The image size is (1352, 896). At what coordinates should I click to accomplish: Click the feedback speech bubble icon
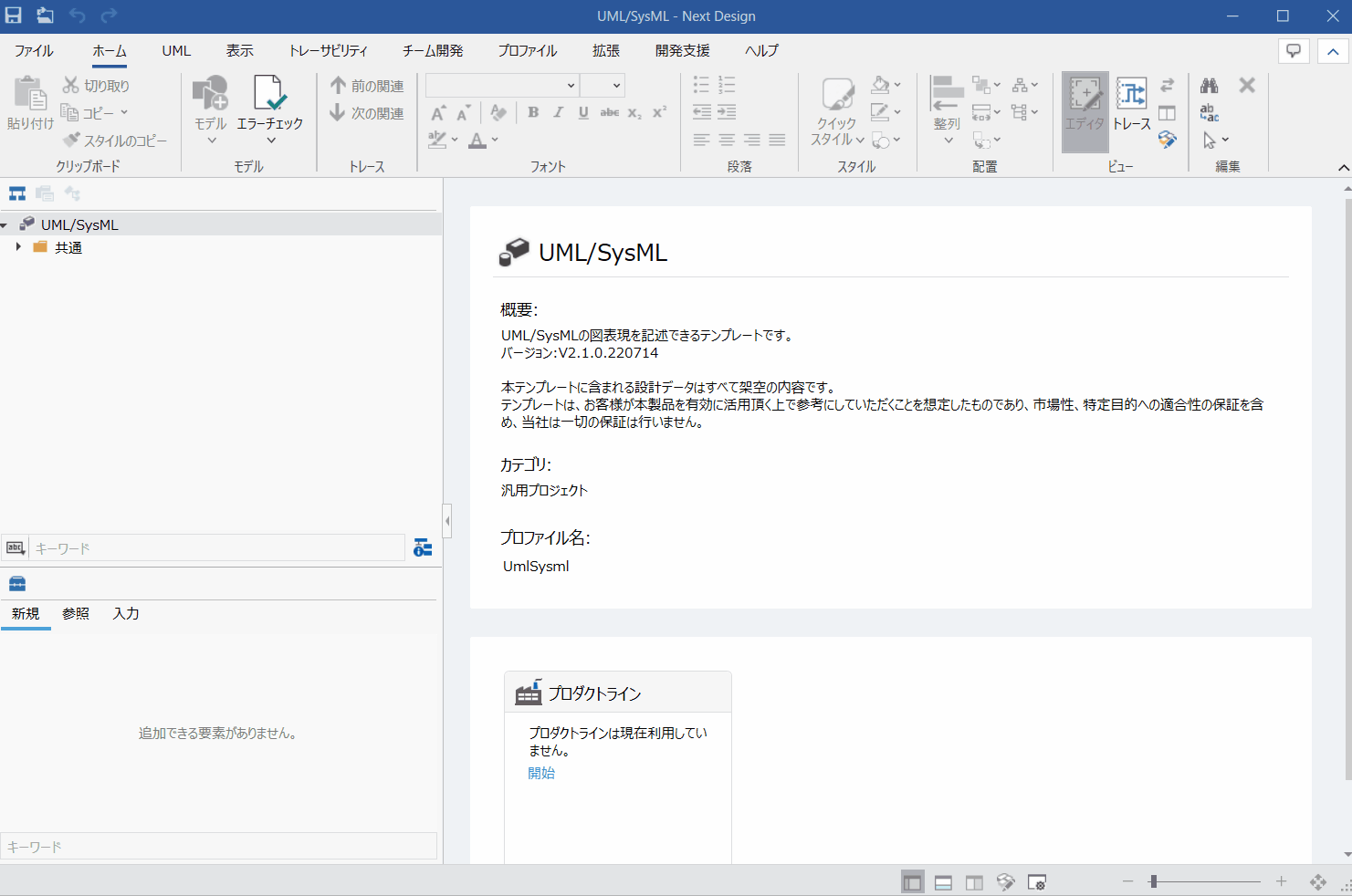[1294, 51]
